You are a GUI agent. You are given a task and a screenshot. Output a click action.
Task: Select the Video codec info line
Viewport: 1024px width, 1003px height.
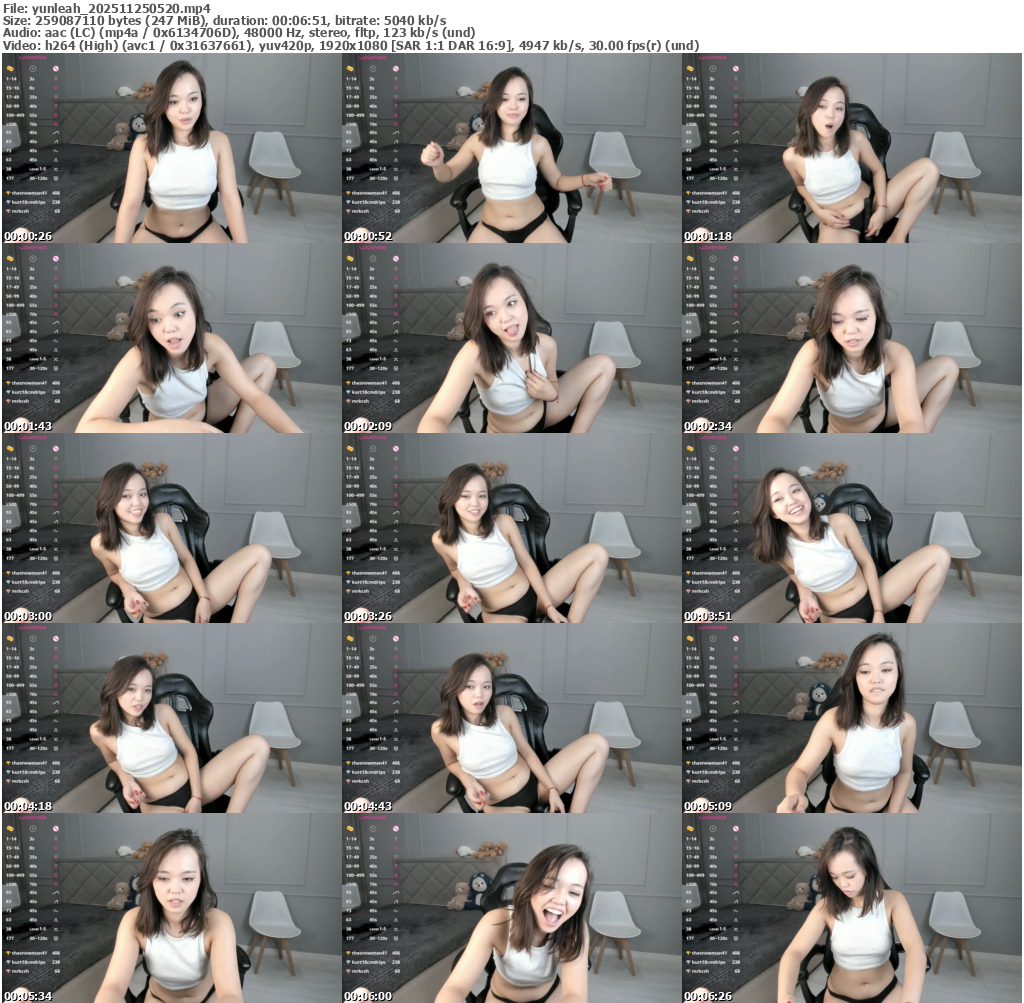point(351,46)
